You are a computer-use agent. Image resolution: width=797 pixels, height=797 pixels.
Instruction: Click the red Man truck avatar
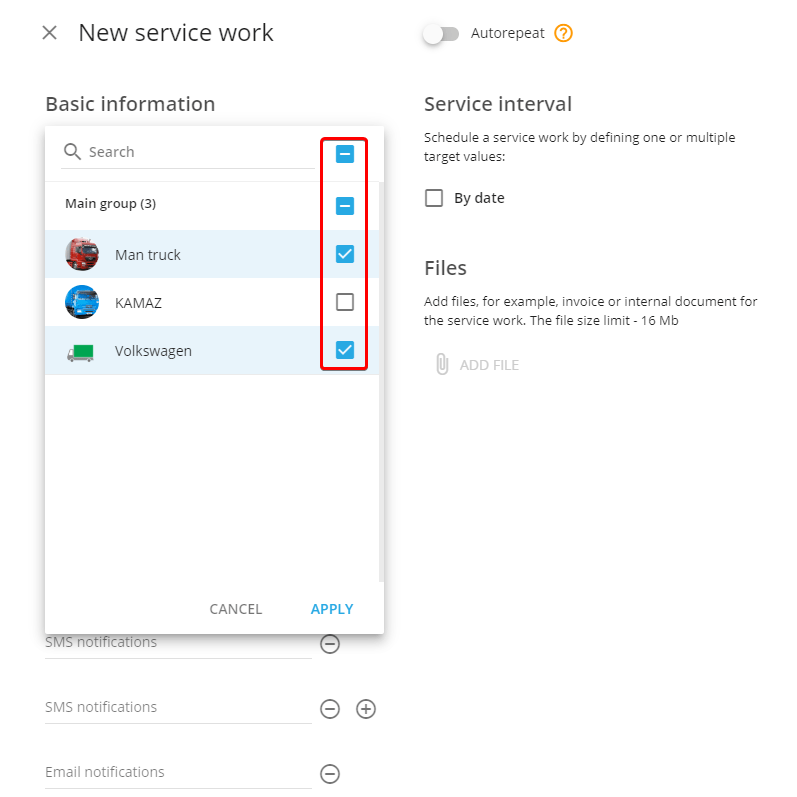pos(82,254)
